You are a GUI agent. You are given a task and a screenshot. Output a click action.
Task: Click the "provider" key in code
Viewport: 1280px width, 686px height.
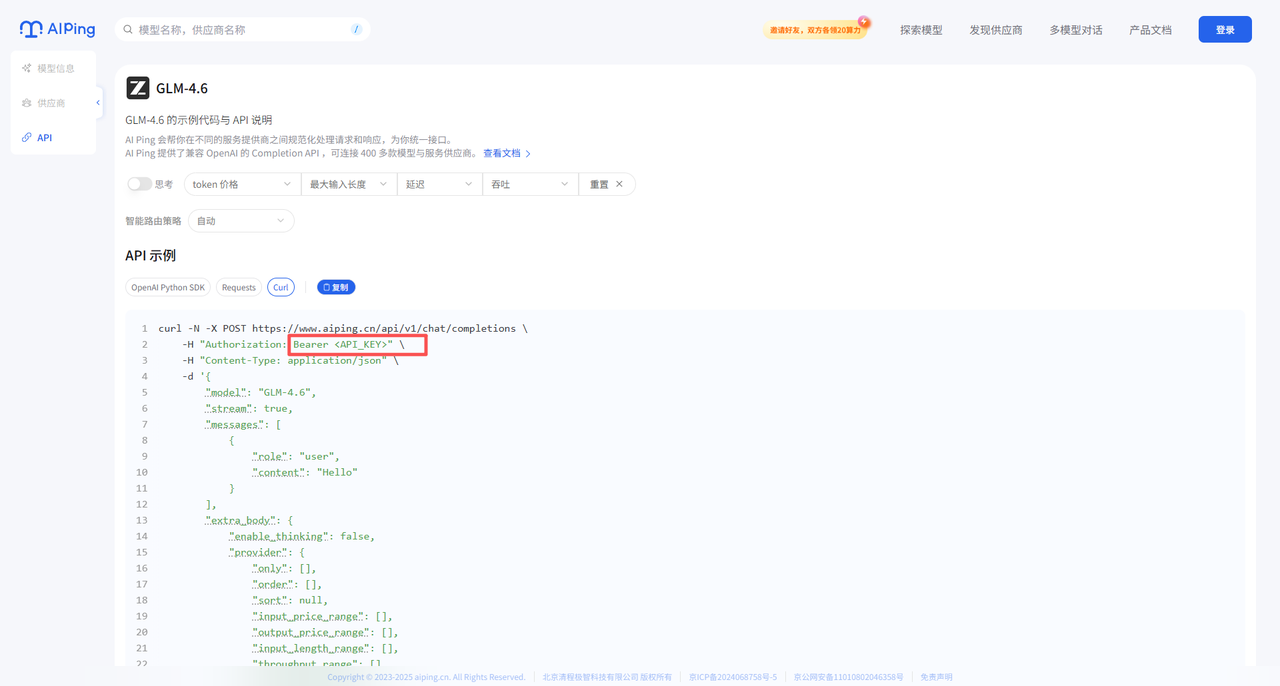(257, 552)
